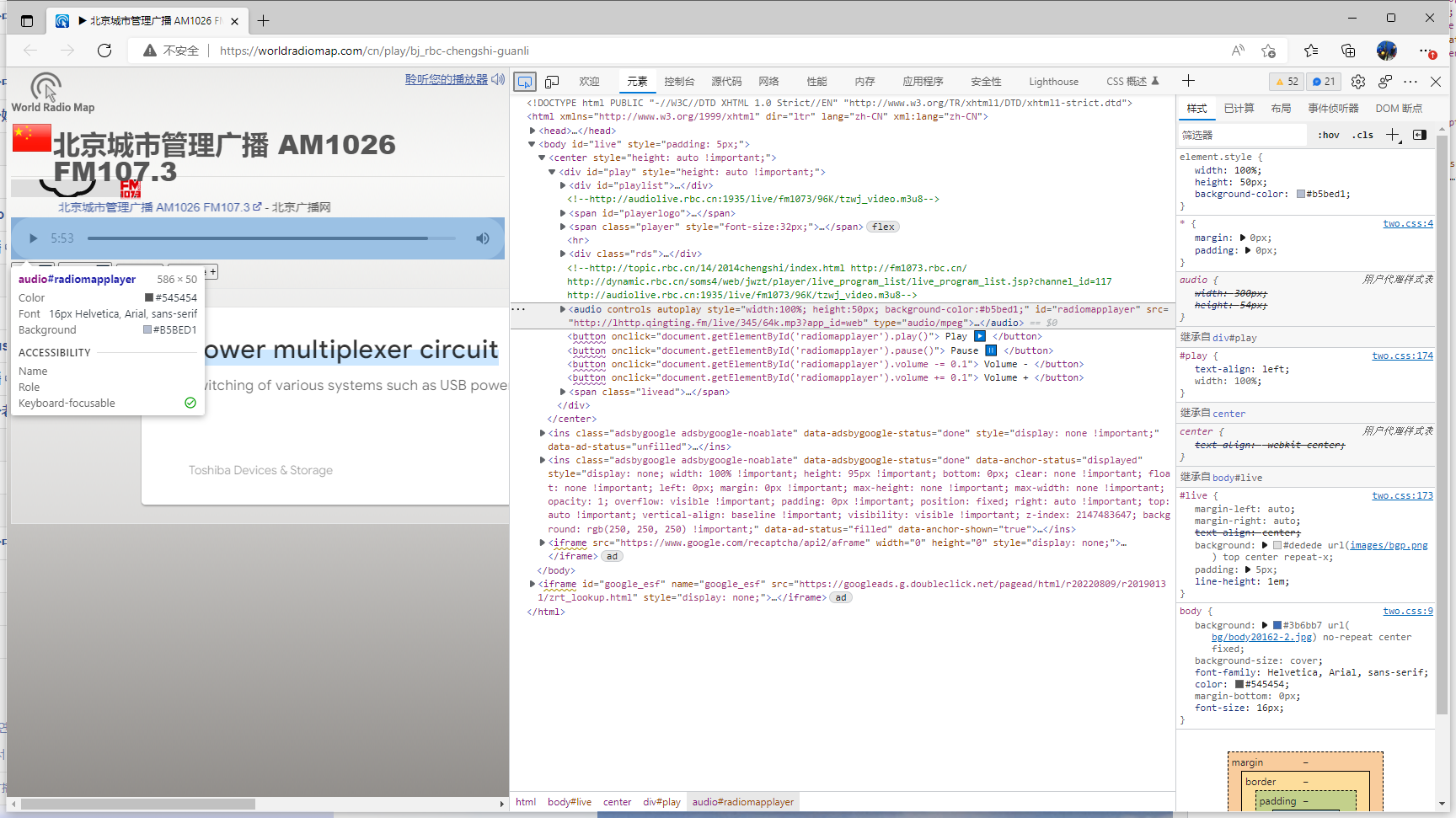Open Edge settings and more menu

1427,51
